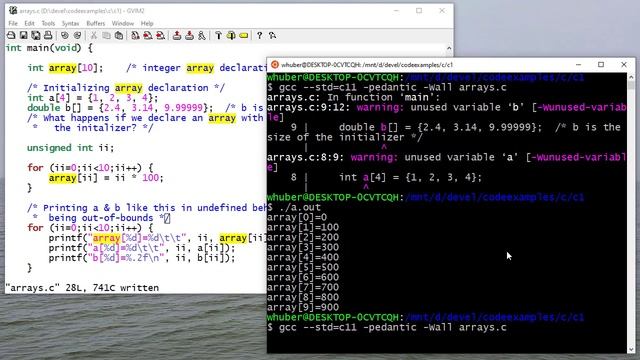Viewport: 640px width, 360px height.
Task: Click 'array[ii] = ii * 100;' line in editor
Action: point(106,178)
